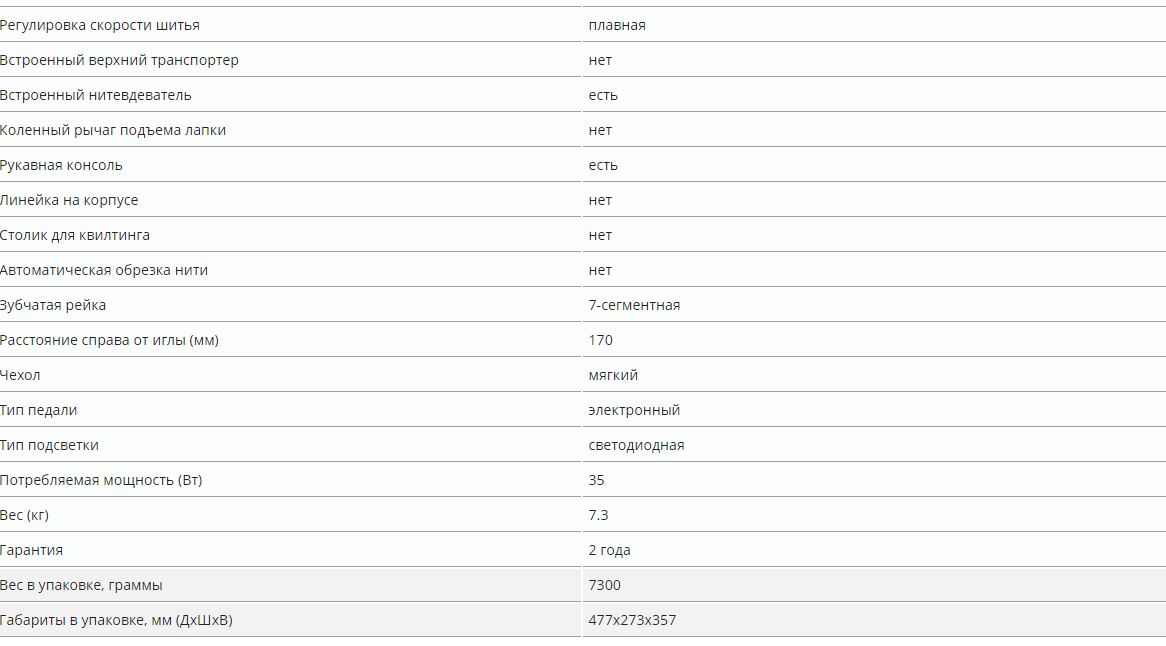Click the 'светодиодная' lighting value
This screenshot has width=1166, height=646.
point(636,445)
